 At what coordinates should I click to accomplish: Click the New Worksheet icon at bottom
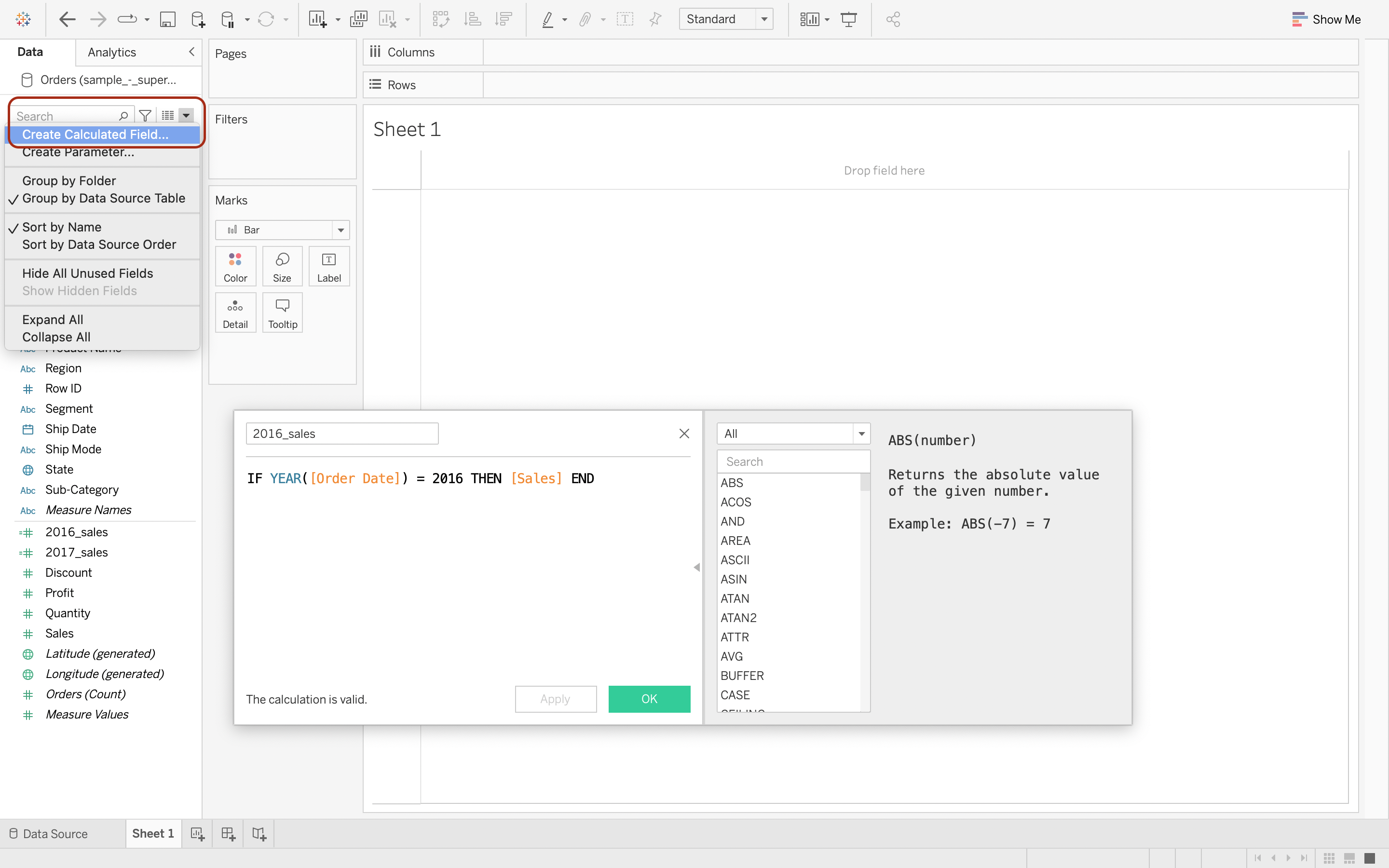pyautogui.click(x=197, y=834)
